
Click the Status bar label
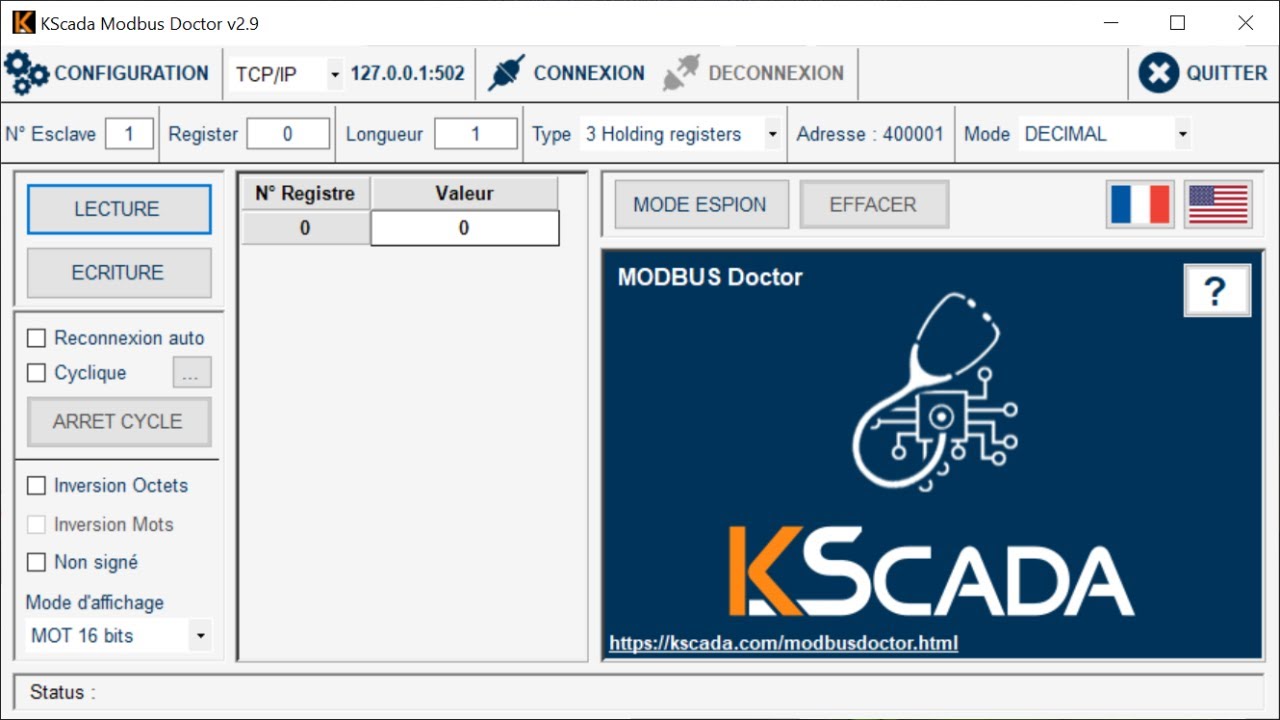(62, 692)
